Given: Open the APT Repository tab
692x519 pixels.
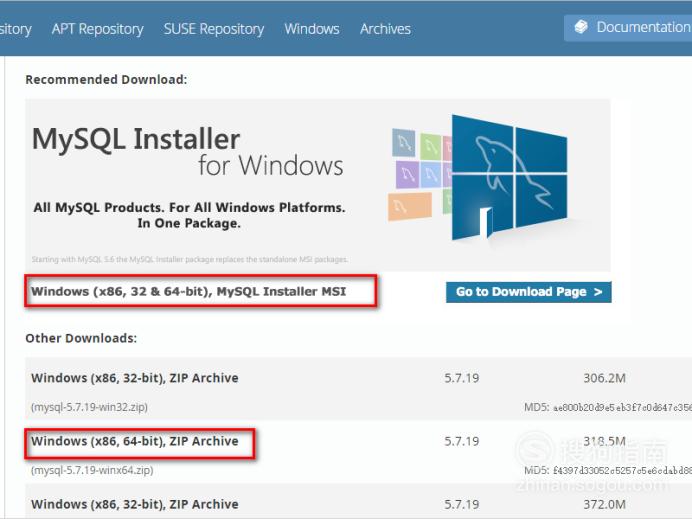Looking at the screenshot, I should (98, 29).
